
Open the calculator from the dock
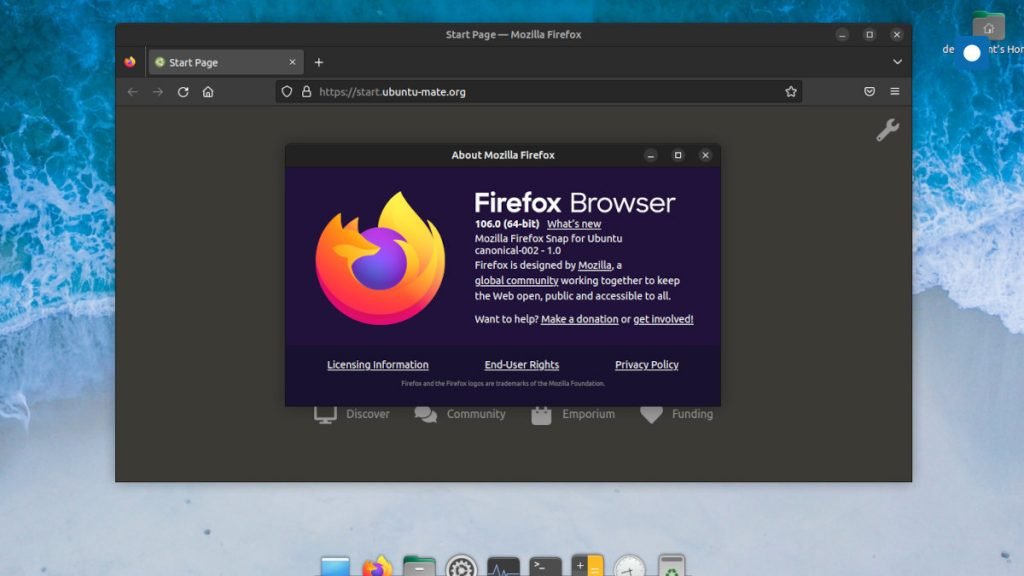(587, 566)
